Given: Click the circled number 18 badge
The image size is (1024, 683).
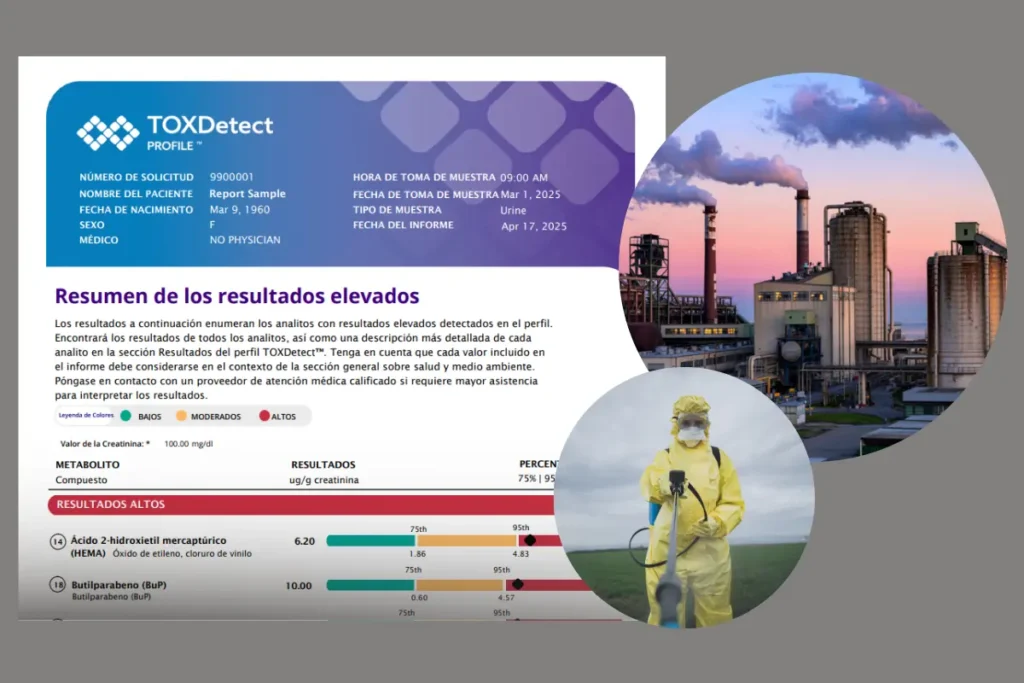Looking at the screenshot, I should (58, 586).
